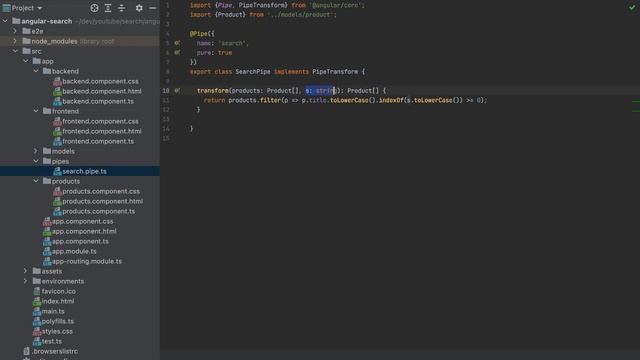Open Project panel settings gear

[x=139, y=8]
